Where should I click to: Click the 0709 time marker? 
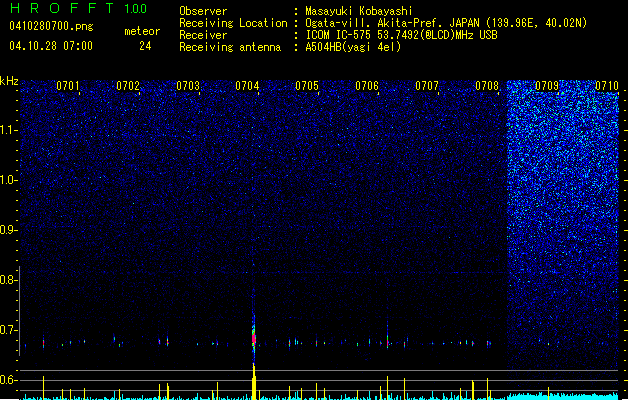coord(547,86)
